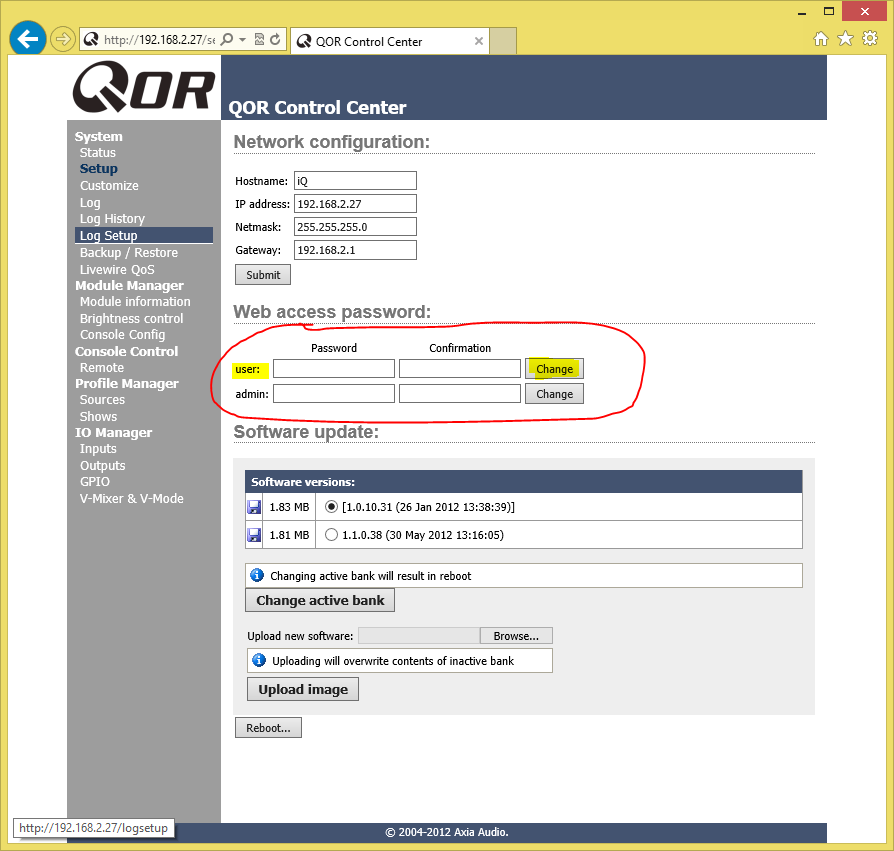Click the Reboot... button
The width and height of the screenshot is (894, 851).
tap(268, 728)
